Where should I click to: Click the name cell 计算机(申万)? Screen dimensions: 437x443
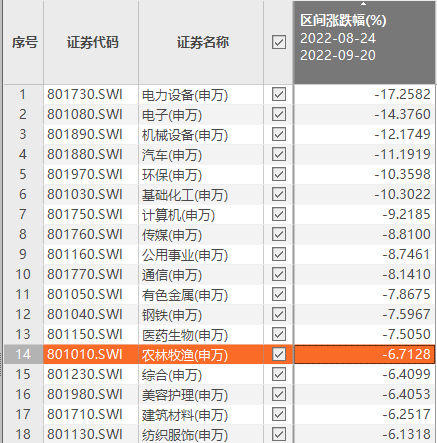tap(201, 214)
